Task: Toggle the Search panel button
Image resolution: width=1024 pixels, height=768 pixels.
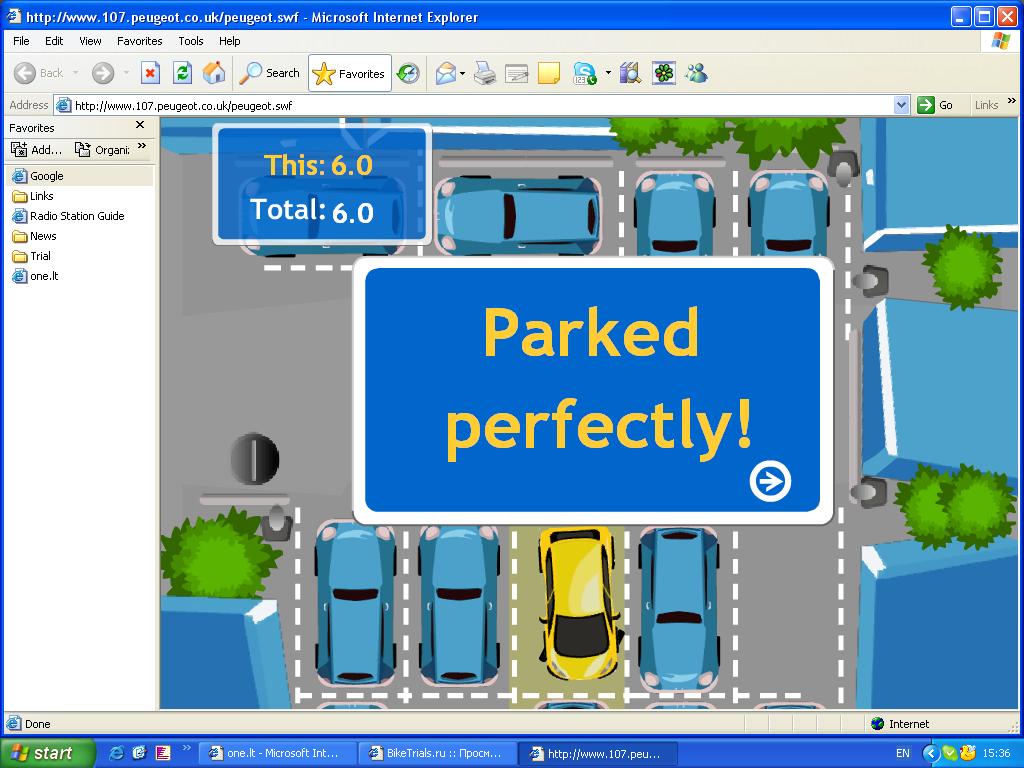Action: 269,73
